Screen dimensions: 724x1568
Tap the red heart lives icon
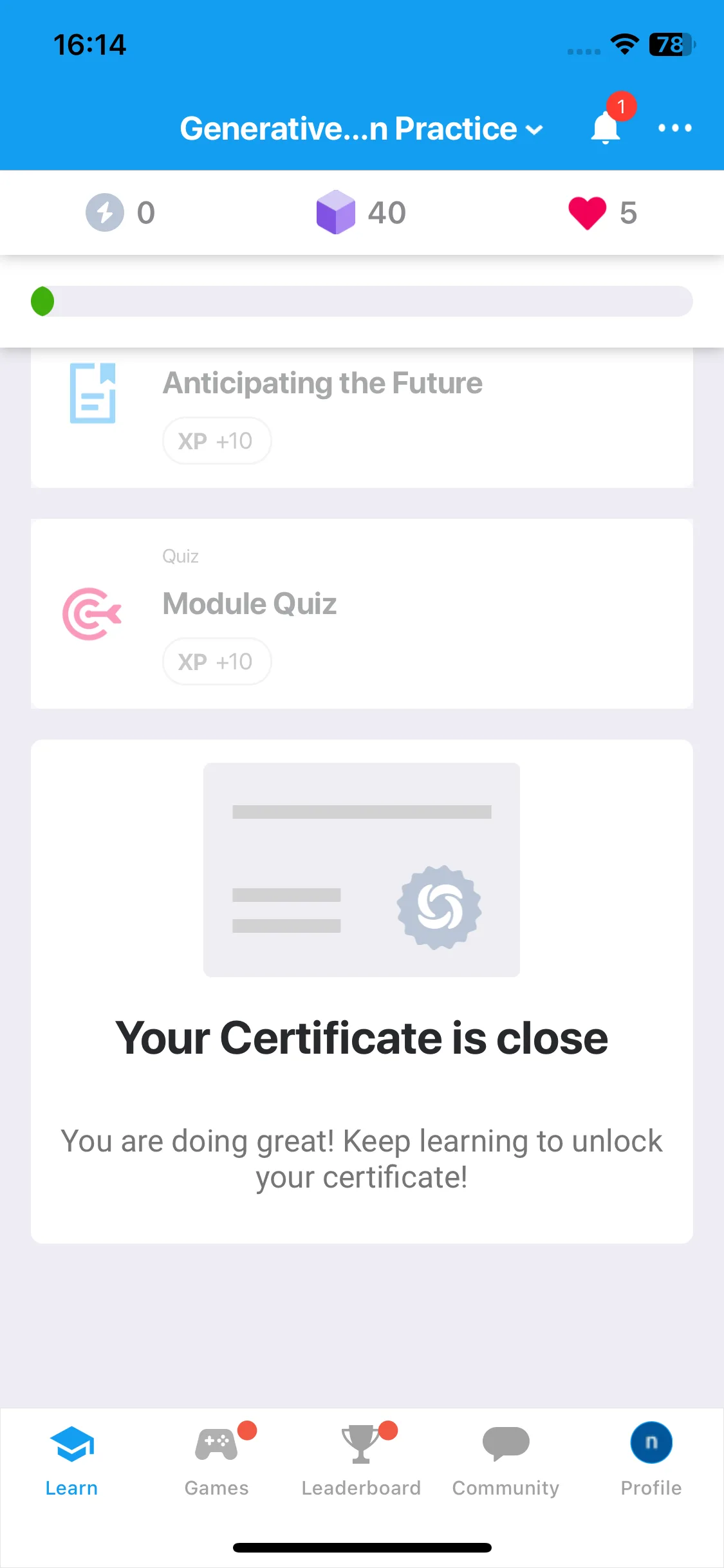pos(587,213)
